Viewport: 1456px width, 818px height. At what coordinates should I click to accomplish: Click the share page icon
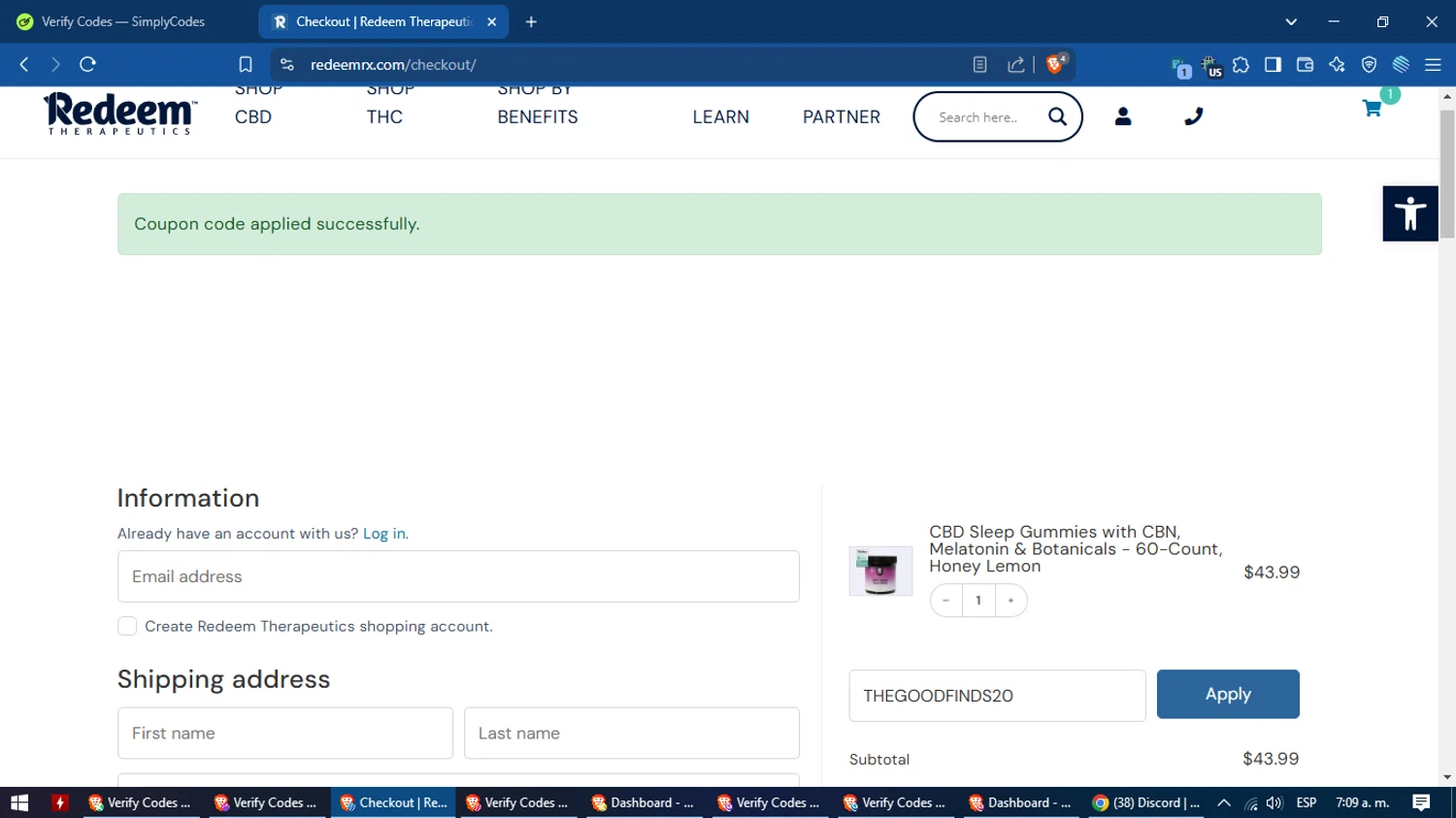[x=1016, y=64]
